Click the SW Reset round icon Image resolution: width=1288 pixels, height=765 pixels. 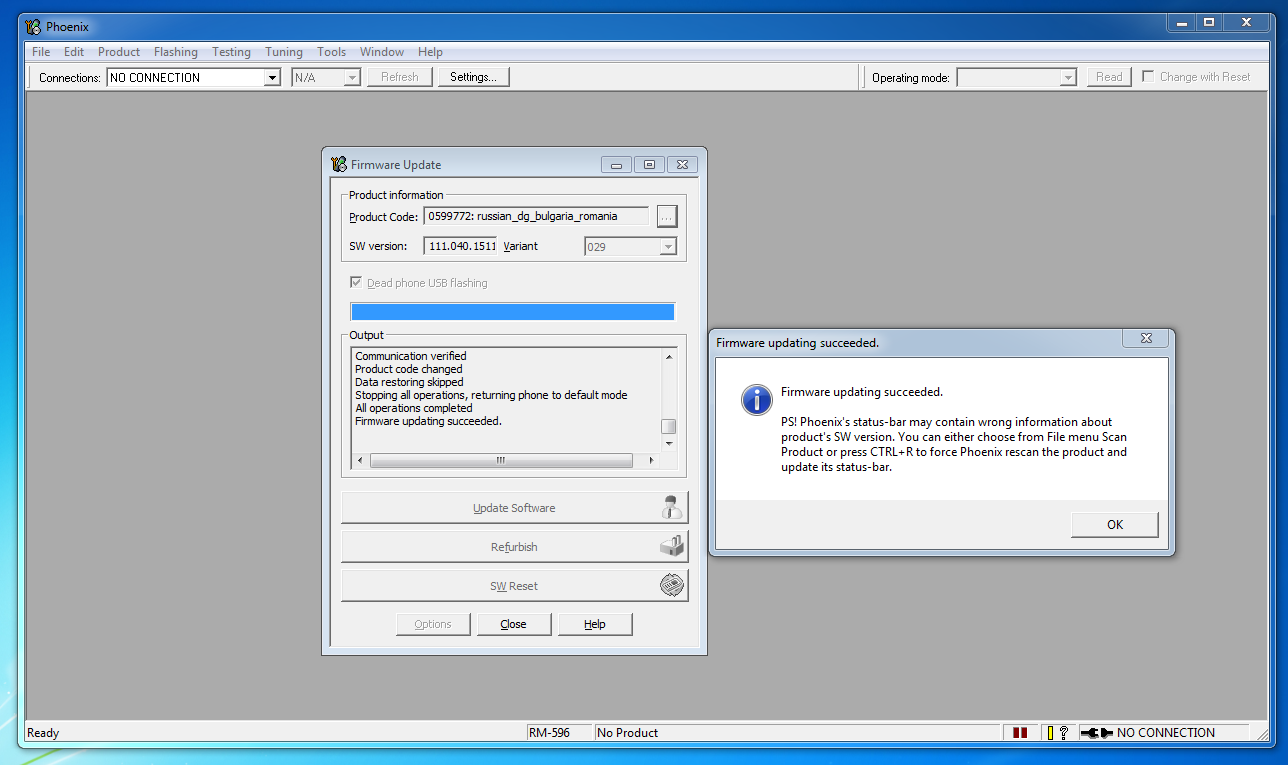pos(673,585)
